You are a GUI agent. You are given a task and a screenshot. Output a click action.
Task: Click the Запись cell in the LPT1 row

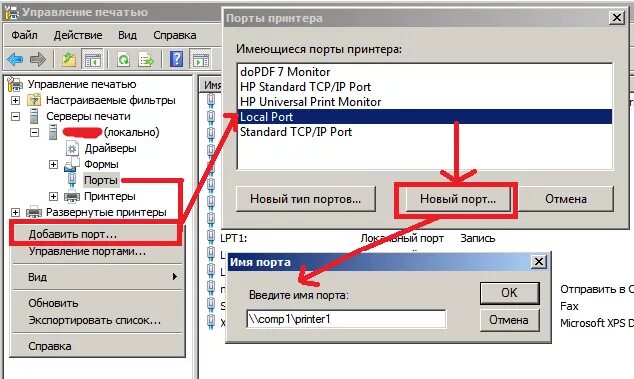coord(478,238)
